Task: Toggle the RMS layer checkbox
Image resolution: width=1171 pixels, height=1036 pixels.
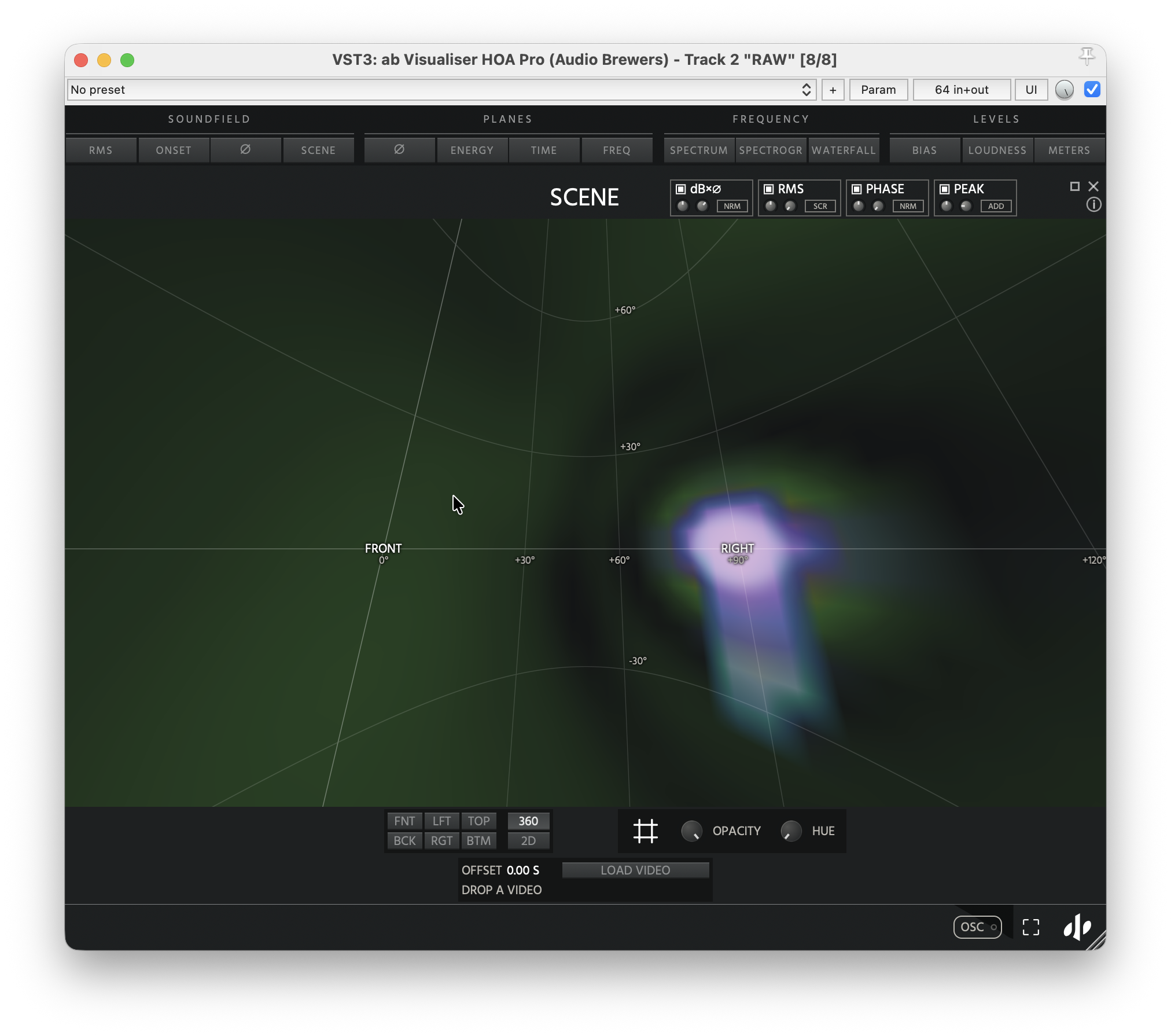Action: click(769, 189)
